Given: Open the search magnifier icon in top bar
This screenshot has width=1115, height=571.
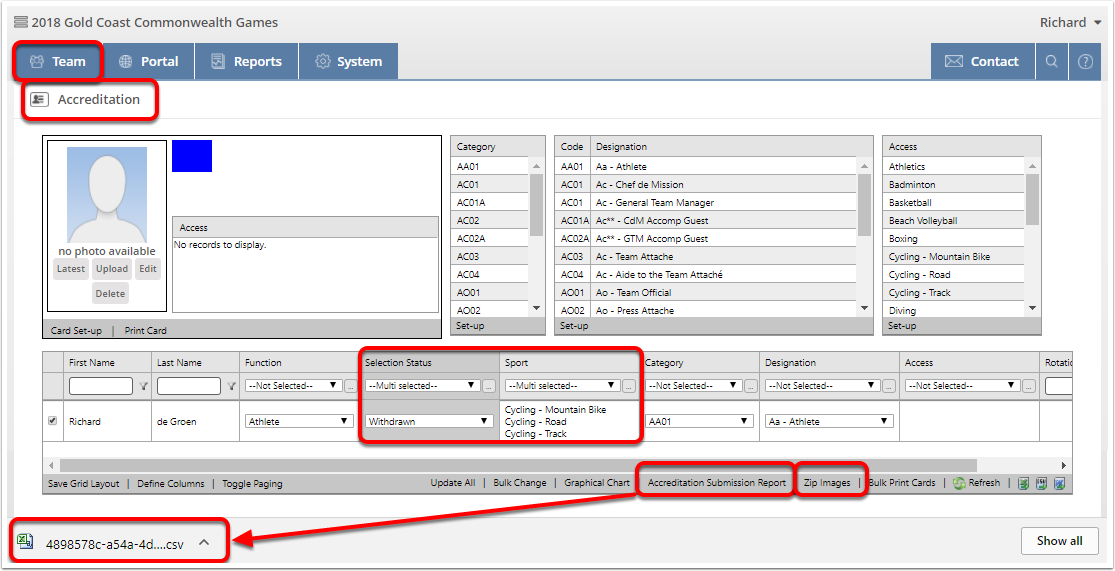Looking at the screenshot, I should pos(1051,62).
